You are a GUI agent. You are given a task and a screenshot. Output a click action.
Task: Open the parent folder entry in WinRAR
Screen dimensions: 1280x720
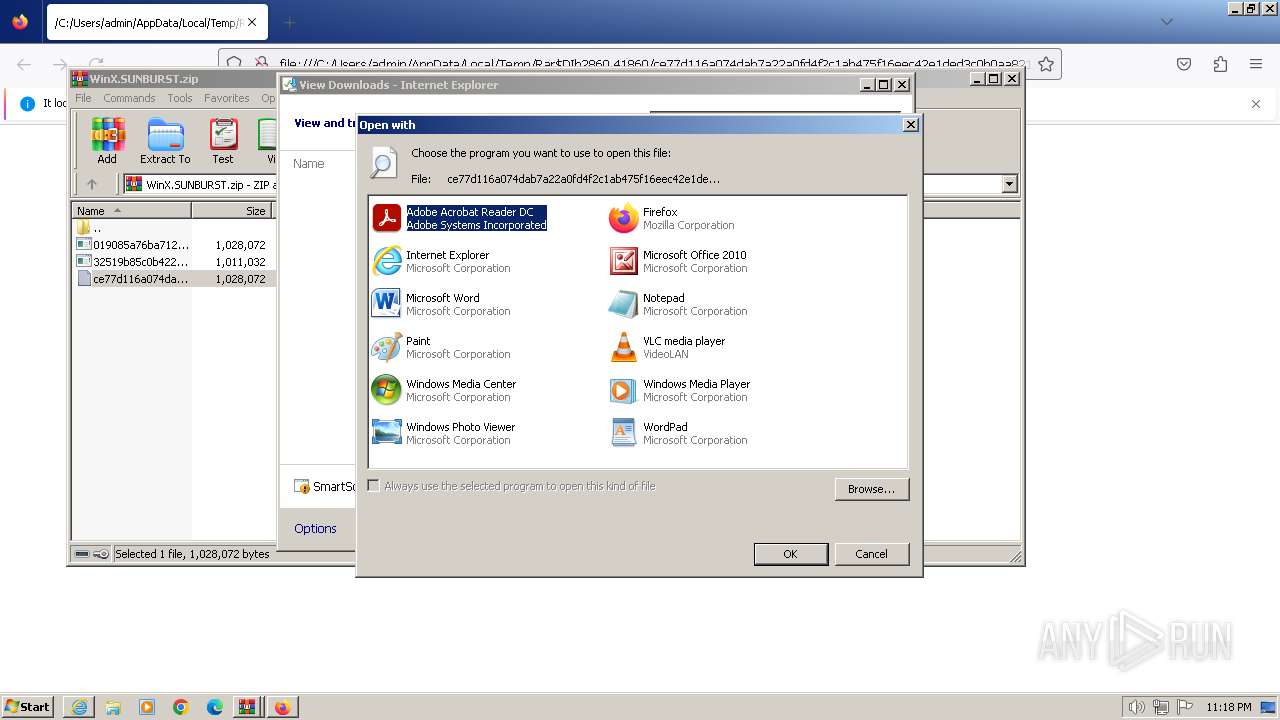tap(90, 228)
